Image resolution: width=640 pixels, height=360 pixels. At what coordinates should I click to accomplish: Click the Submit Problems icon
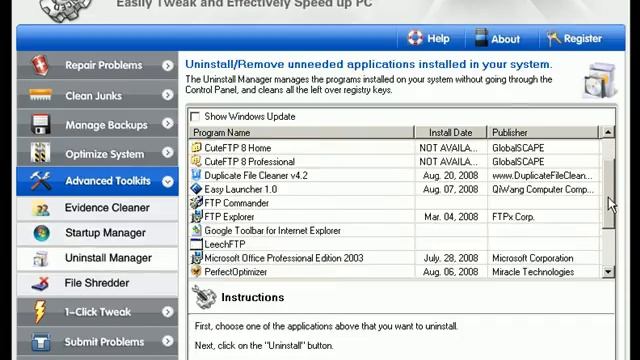[x=40, y=342]
